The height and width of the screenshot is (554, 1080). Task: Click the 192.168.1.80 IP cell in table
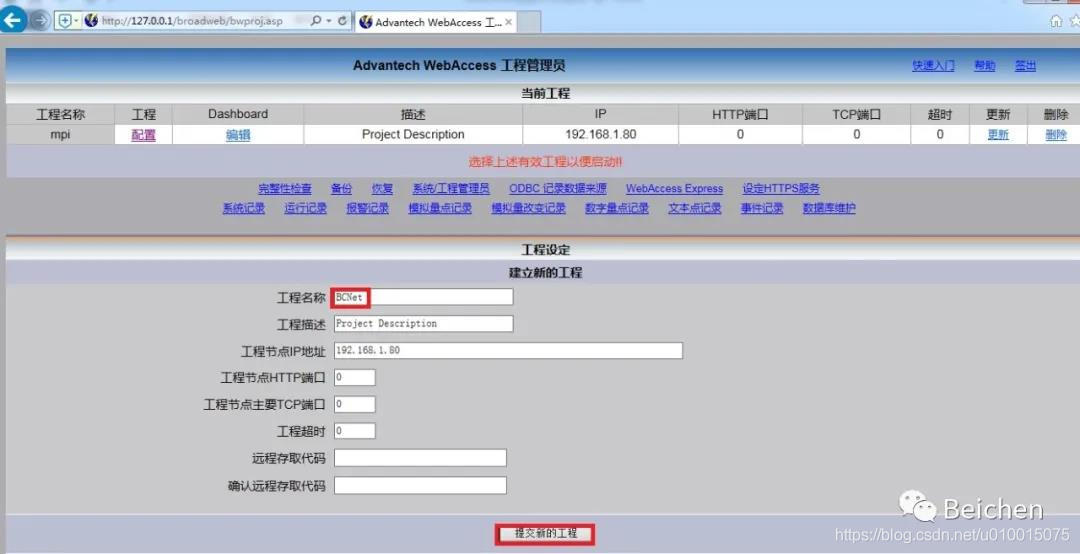(601, 134)
